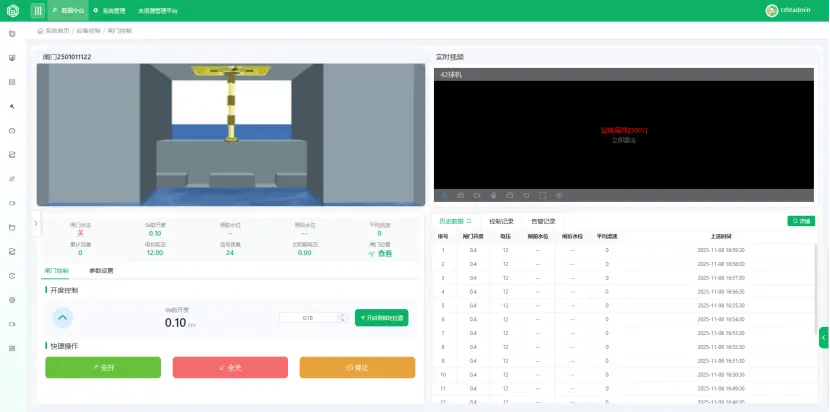The width and height of the screenshot is (830, 412).
Task: Click the 电压 column header
Action: 506,236
